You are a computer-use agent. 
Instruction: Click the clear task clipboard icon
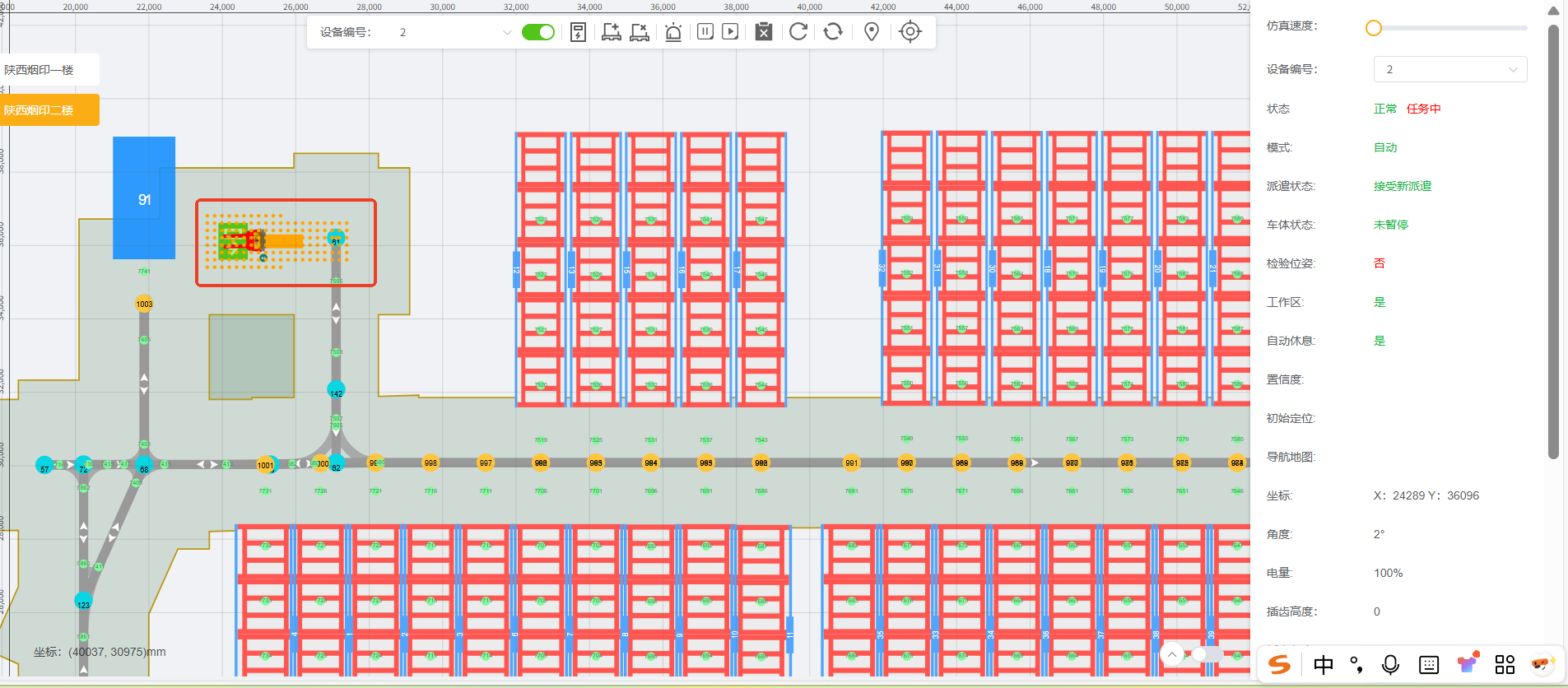pos(764,32)
